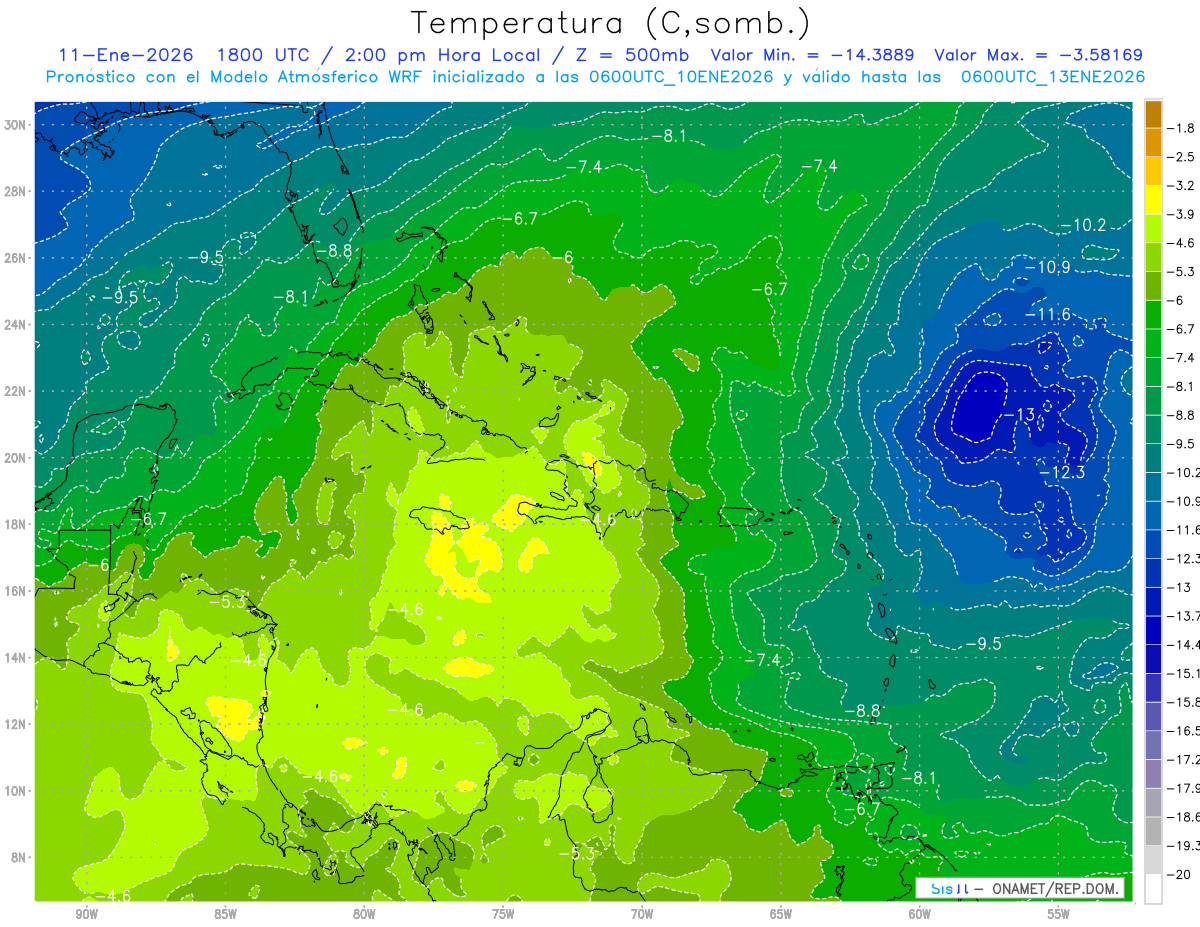Click the 60W longitude axis label
Viewport: 1200px width, 927px height.
click(x=920, y=914)
